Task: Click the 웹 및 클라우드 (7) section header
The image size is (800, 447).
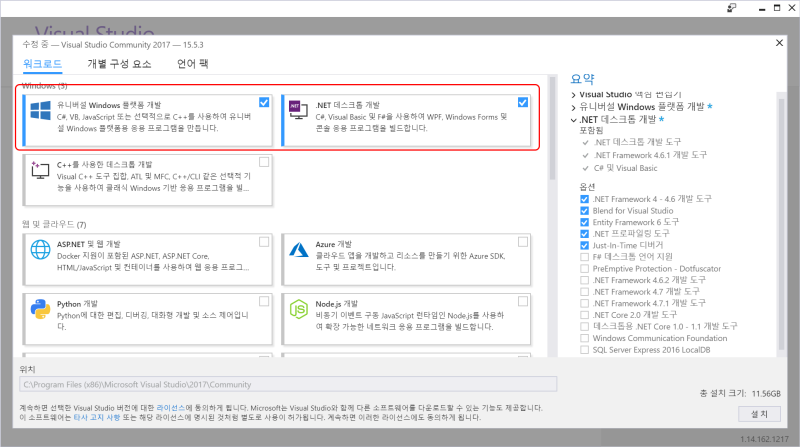Action: point(54,225)
